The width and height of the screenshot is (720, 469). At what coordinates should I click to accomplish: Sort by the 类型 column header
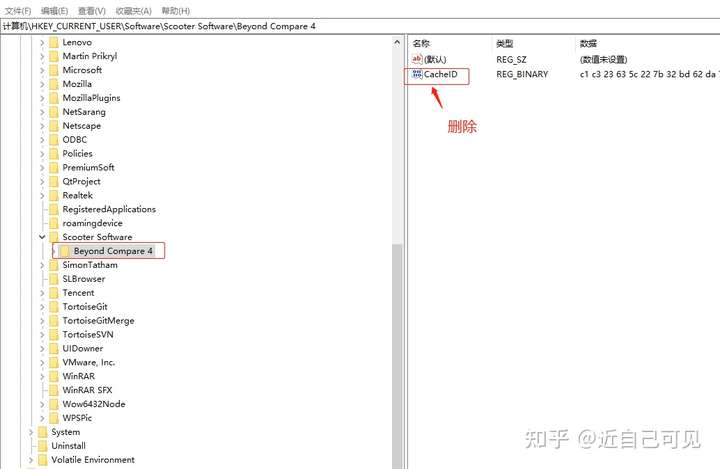(x=505, y=44)
